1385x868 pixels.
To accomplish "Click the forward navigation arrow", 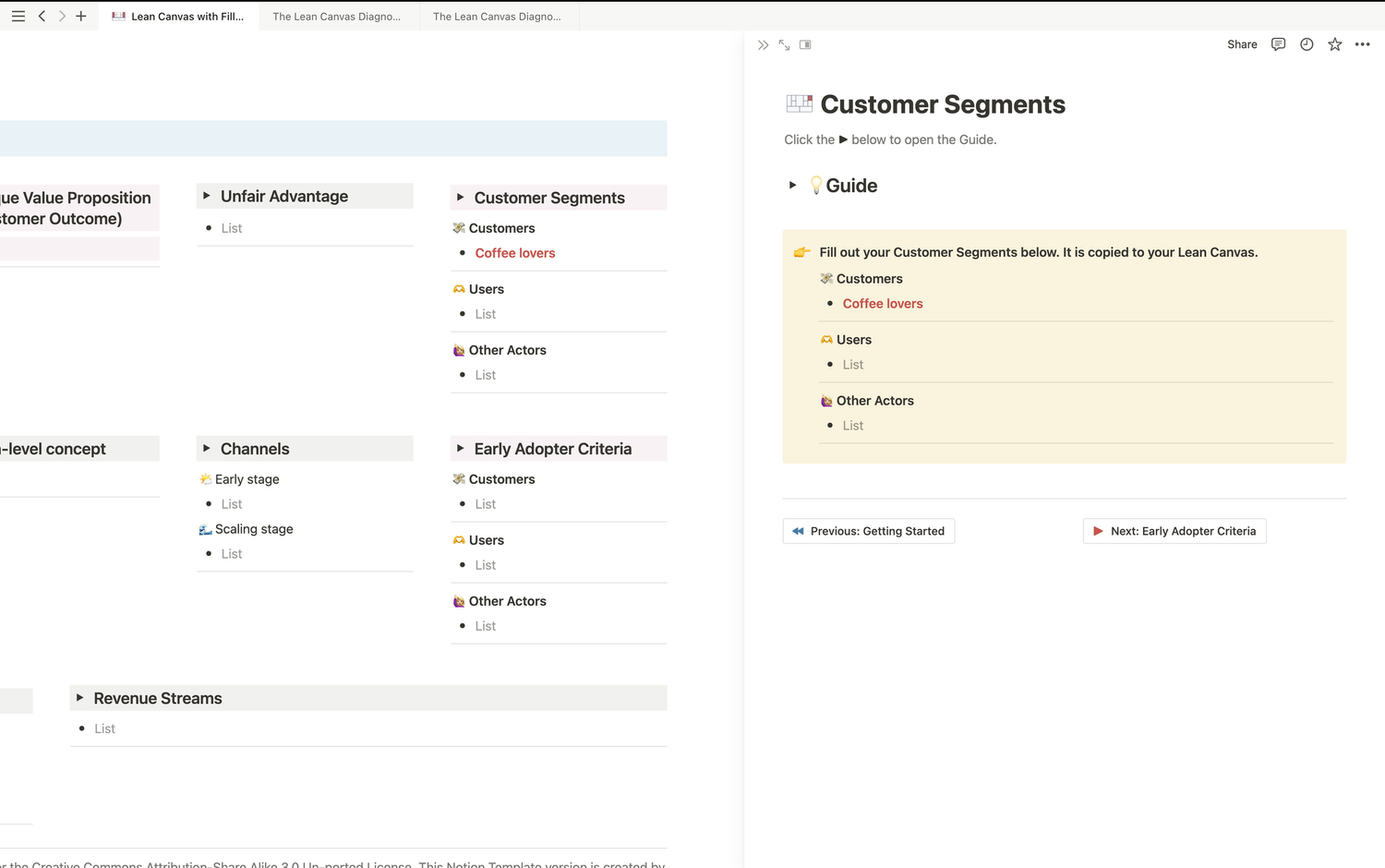I will pos(61,16).
